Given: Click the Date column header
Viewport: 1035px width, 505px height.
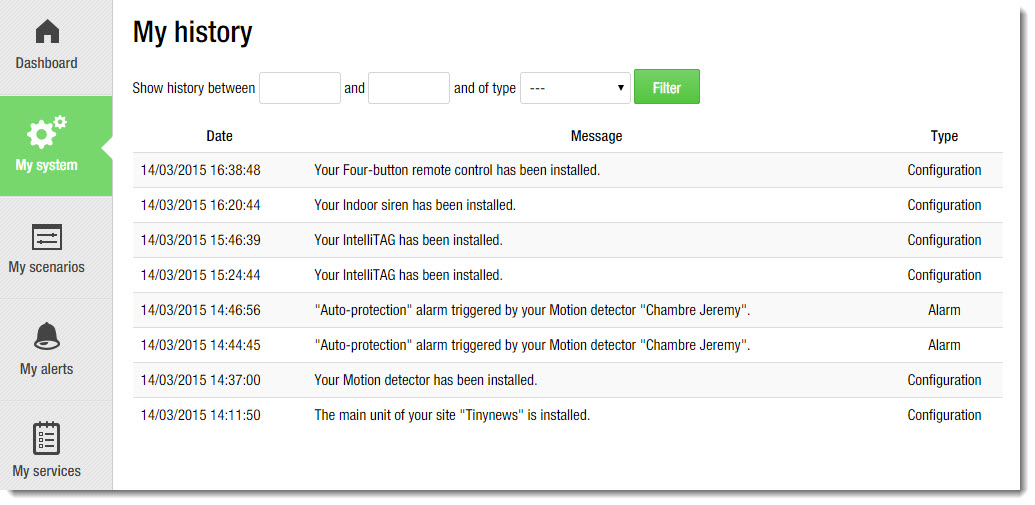Looking at the screenshot, I should tap(219, 136).
